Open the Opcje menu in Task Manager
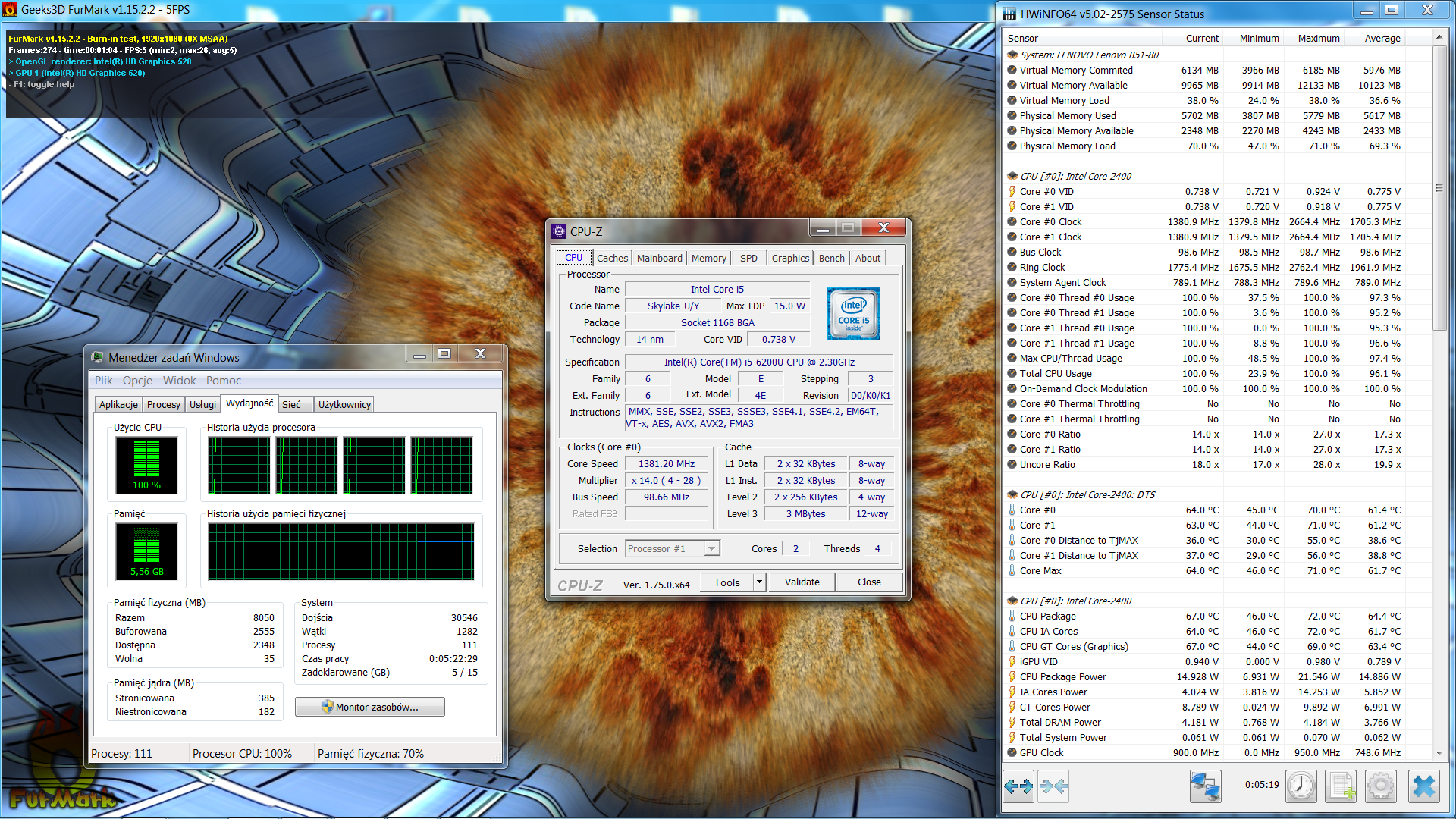1456x819 pixels. [137, 381]
